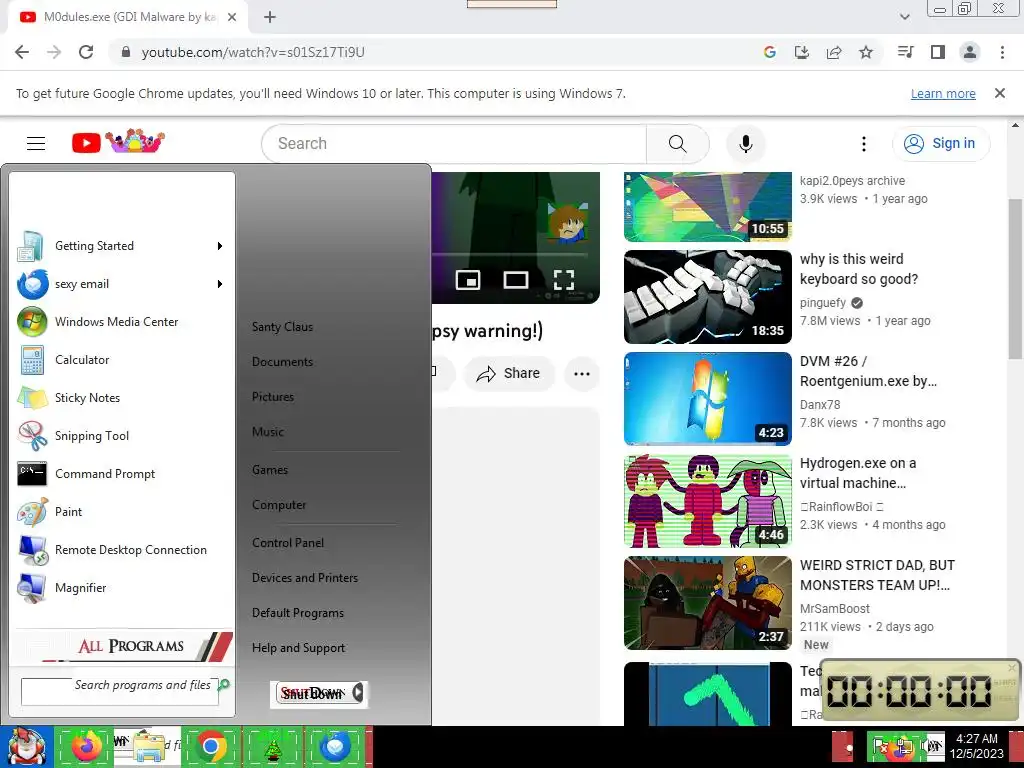Enable miniplayer on the video
This screenshot has width=1024, height=768.
[468, 280]
